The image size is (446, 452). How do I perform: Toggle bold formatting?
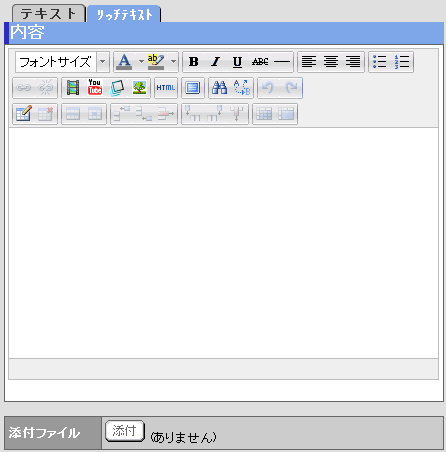click(194, 62)
